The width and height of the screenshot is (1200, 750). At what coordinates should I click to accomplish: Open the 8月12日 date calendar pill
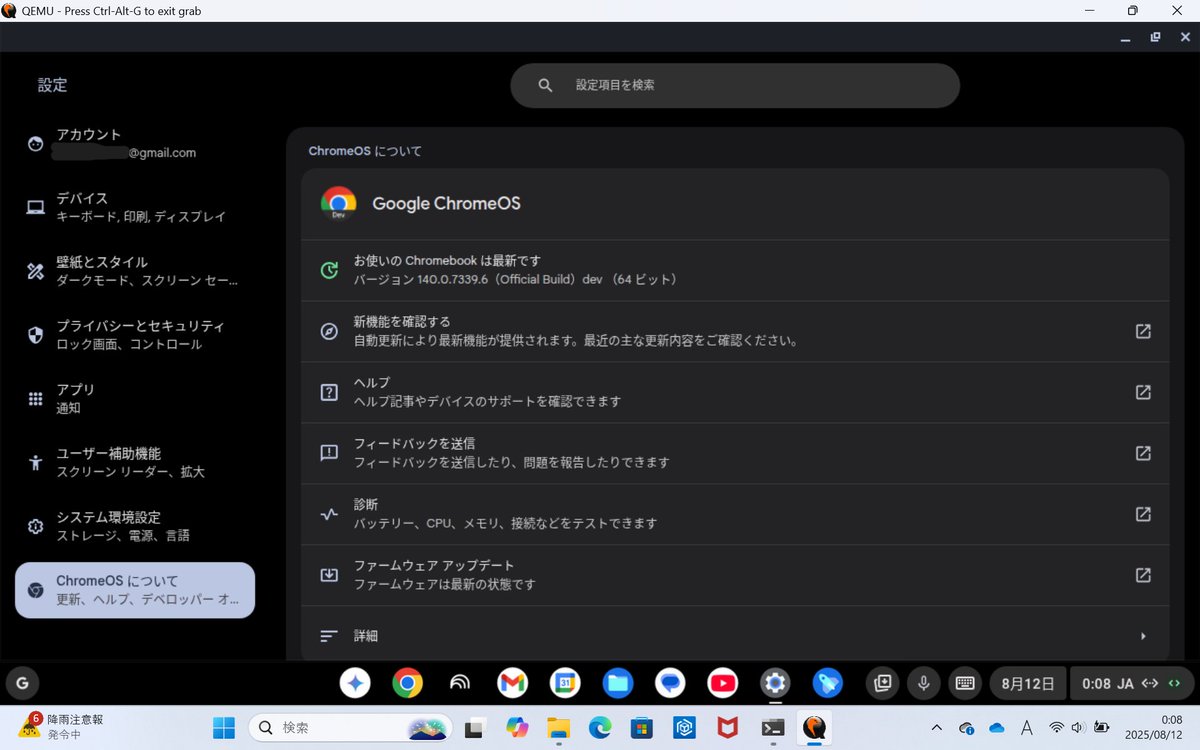click(x=1028, y=684)
